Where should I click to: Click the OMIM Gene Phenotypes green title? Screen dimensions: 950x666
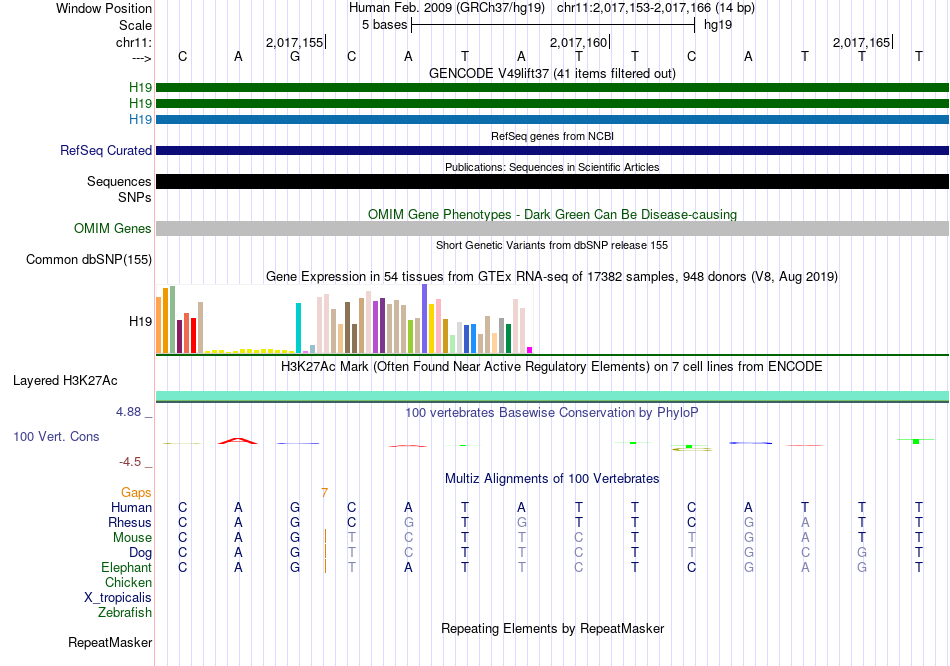click(x=552, y=215)
